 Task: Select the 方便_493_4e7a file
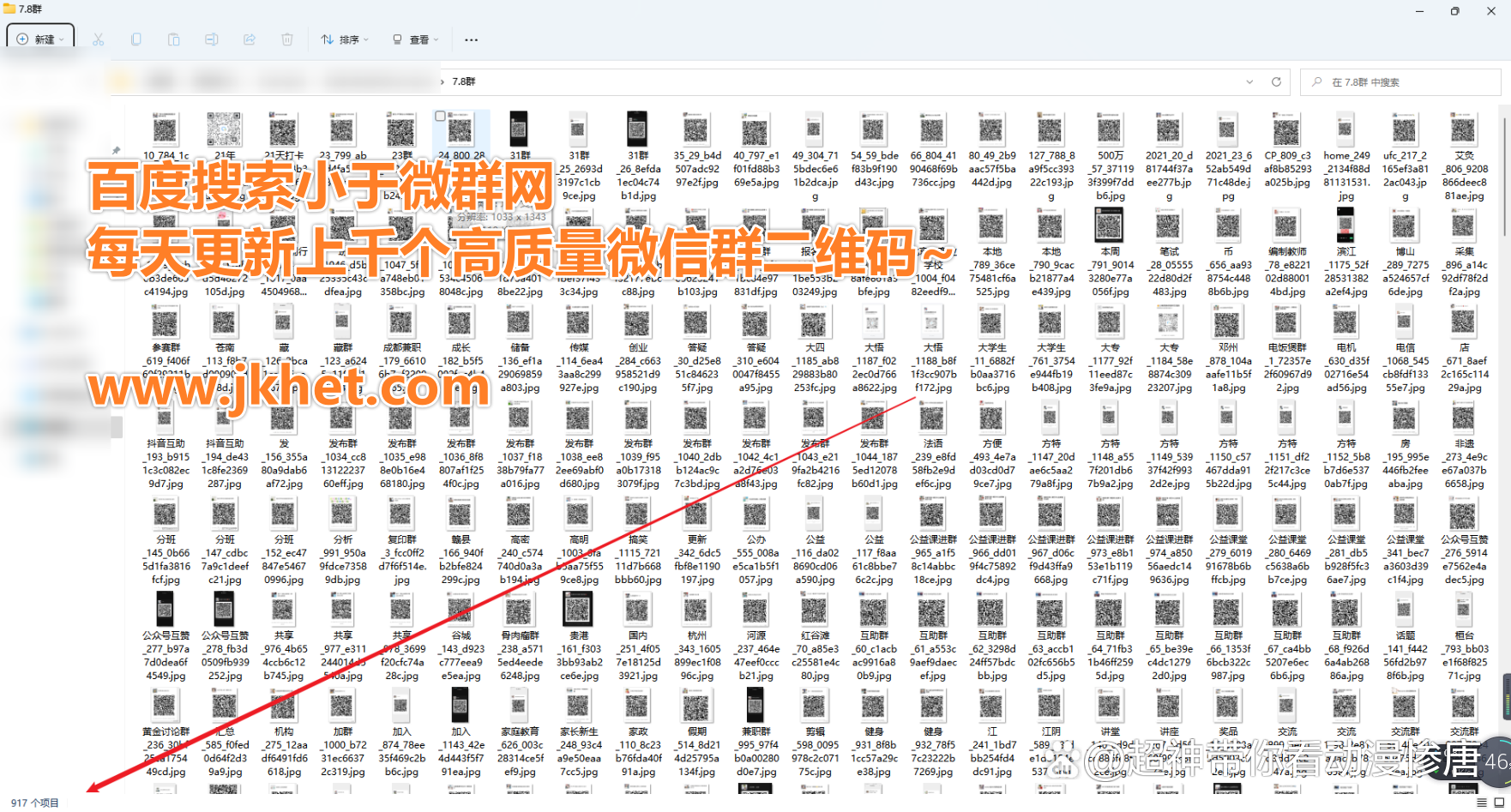pos(992,444)
